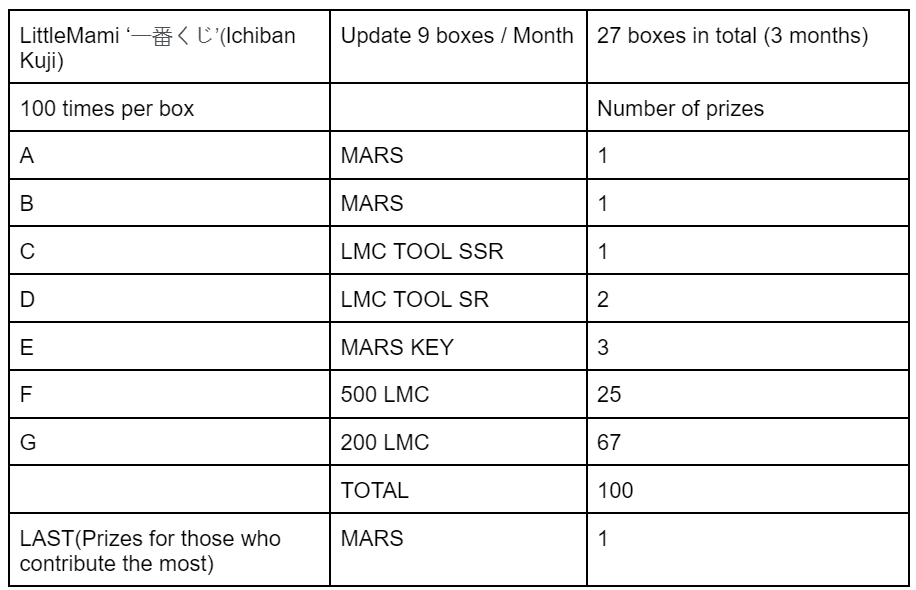Select the total count cell showing 100
The image size is (916, 590).
747,490
